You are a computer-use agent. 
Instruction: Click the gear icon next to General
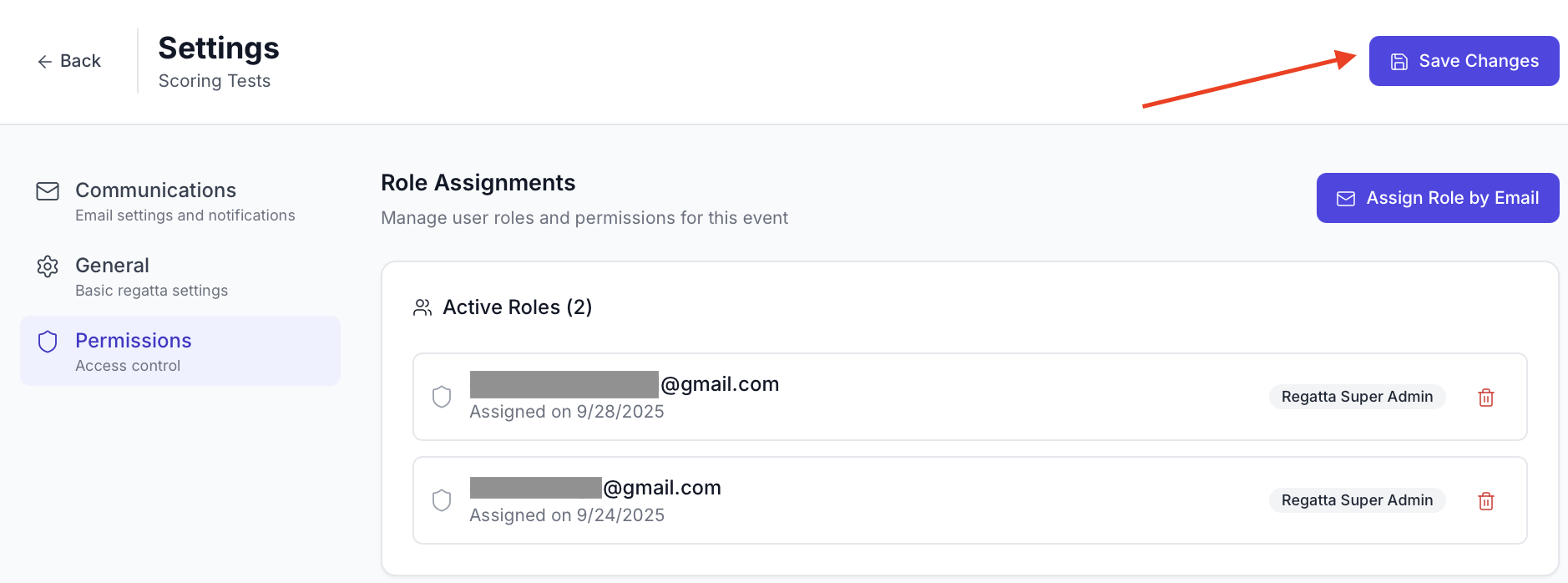click(48, 266)
